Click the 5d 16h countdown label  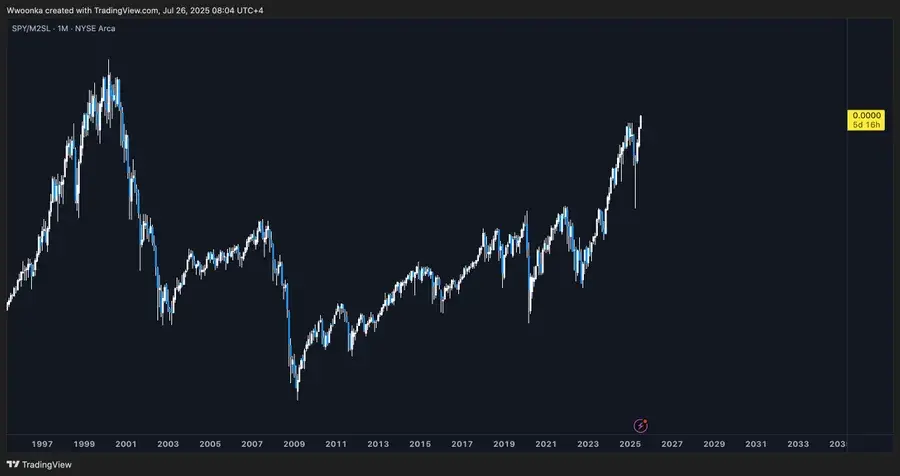pyautogui.click(x=866, y=125)
